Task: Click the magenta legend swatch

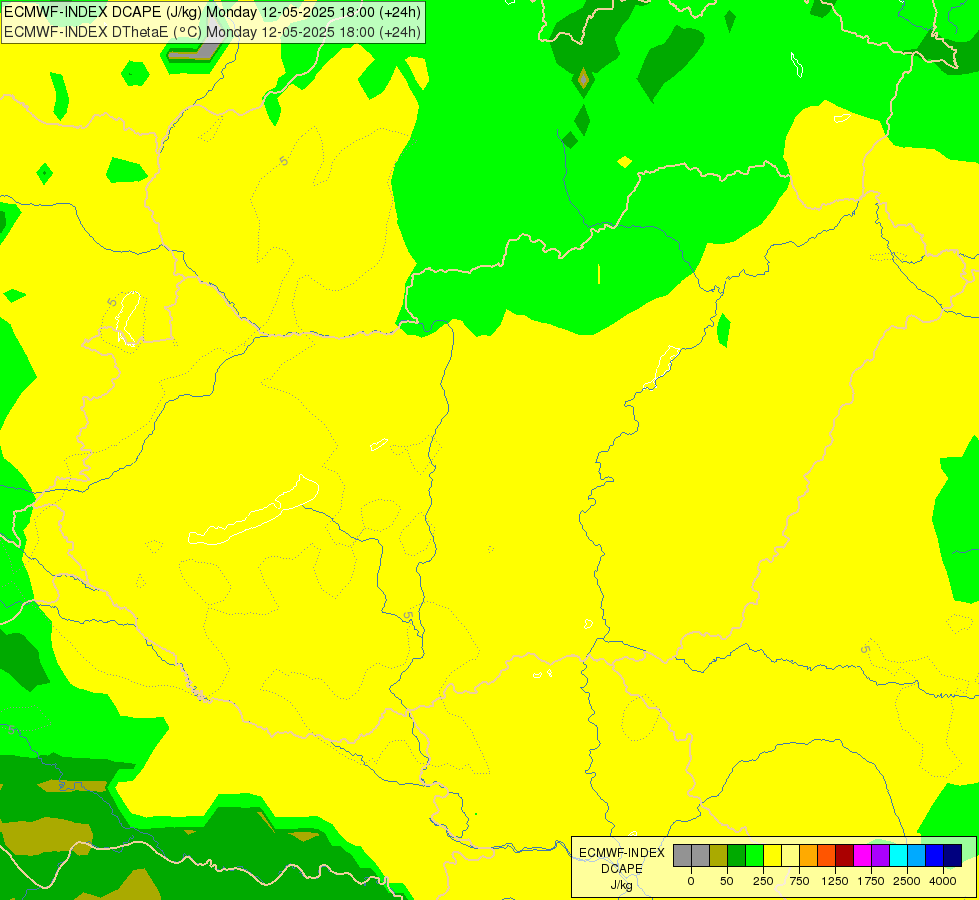Action: click(862, 856)
